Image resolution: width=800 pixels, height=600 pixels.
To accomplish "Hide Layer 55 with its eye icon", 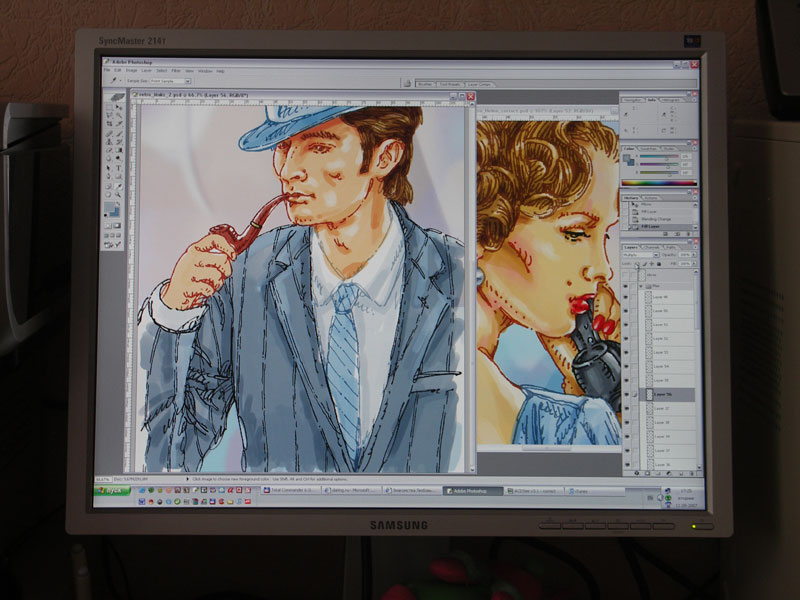I will tap(627, 381).
